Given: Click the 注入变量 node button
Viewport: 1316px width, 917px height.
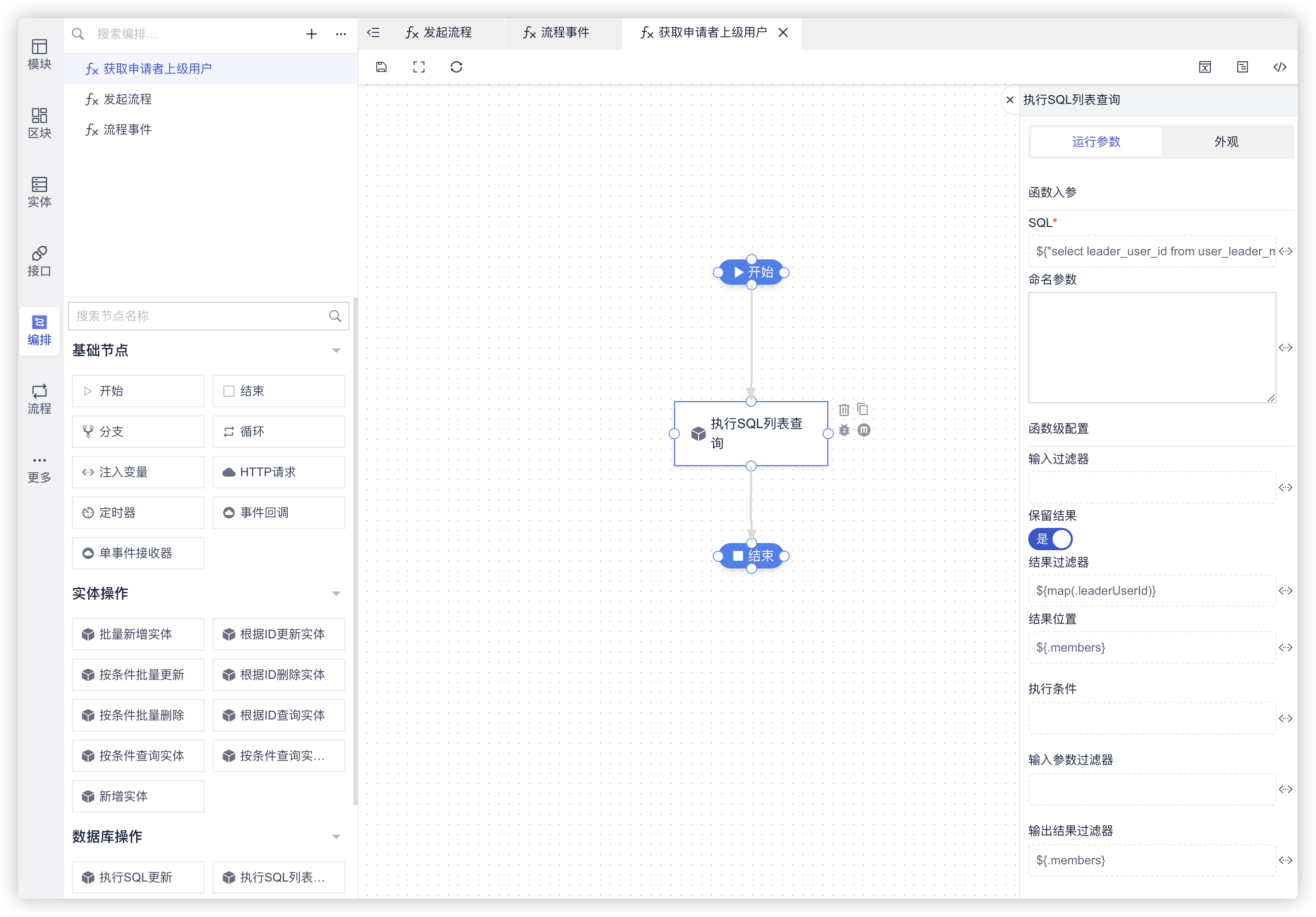Looking at the screenshot, I should [x=138, y=472].
